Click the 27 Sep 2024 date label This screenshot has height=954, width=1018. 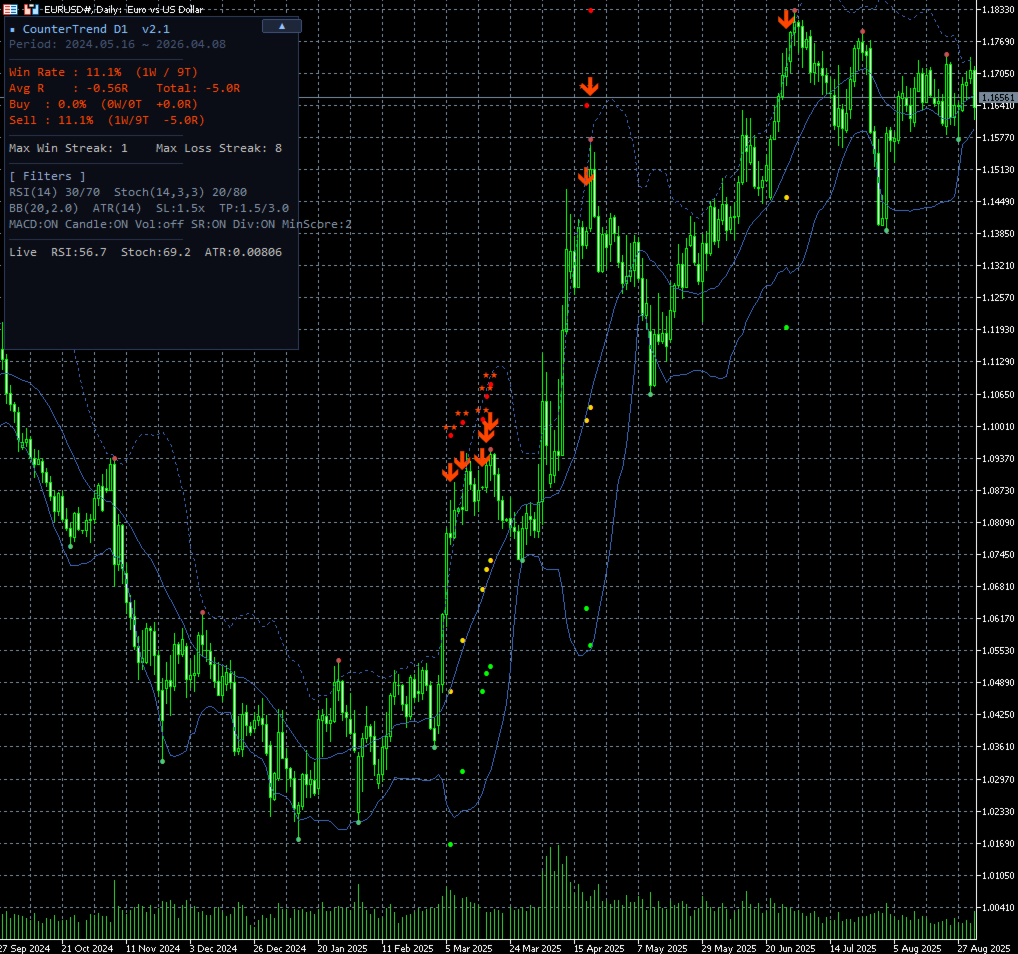pyautogui.click(x=25, y=948)
